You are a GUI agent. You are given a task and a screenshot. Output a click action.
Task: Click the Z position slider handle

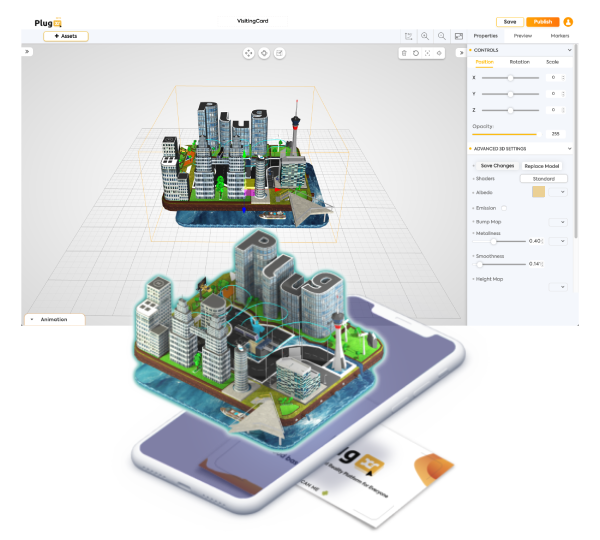pos(510,110)
